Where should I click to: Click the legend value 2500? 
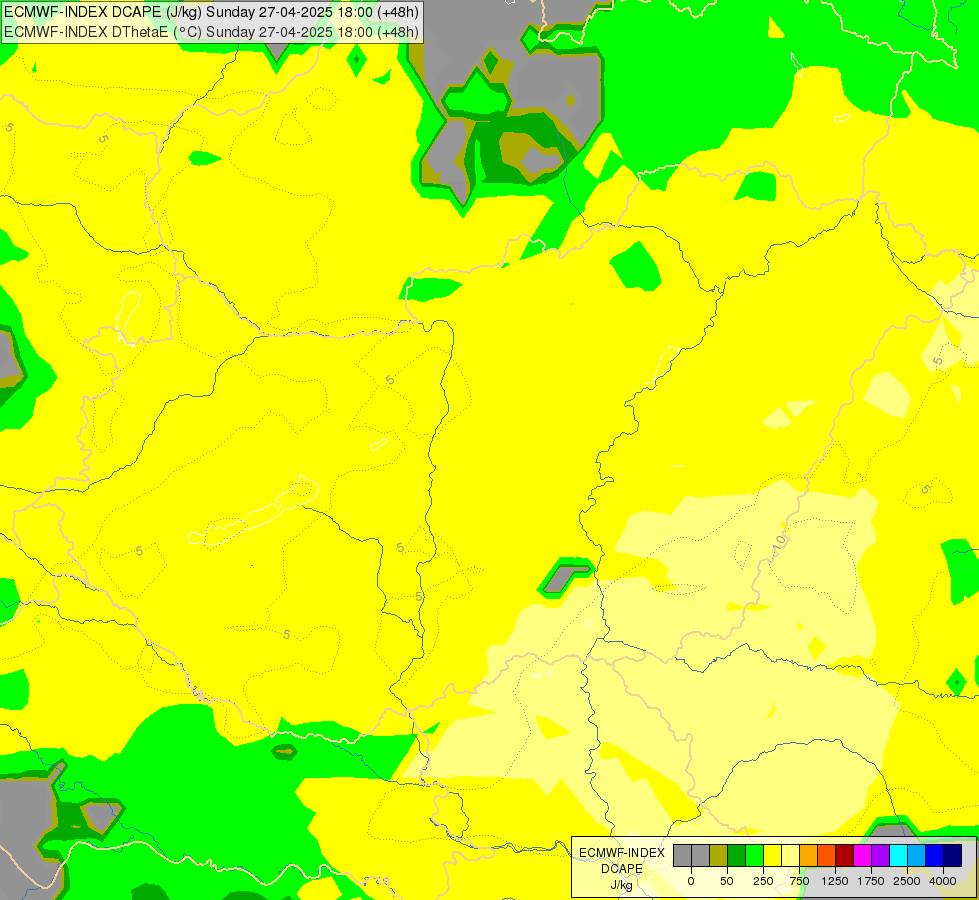tap(907, 881)
